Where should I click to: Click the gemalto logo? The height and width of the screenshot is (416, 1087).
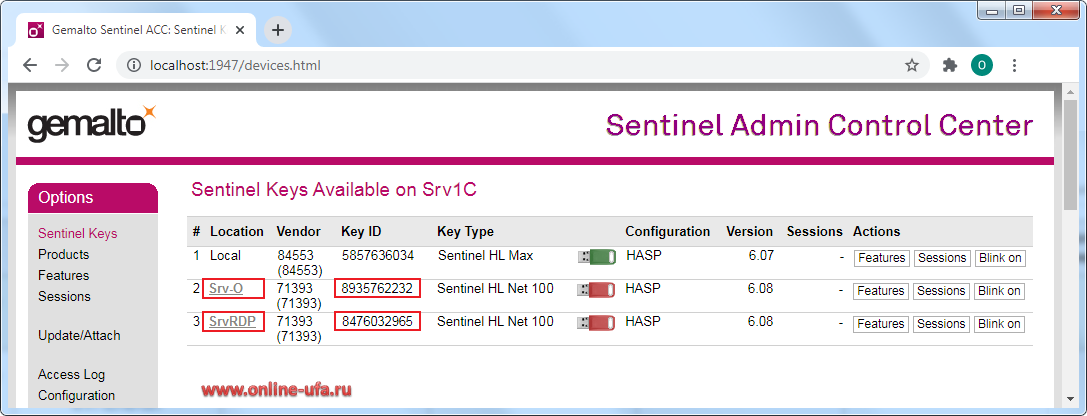[x=92, y=125]
